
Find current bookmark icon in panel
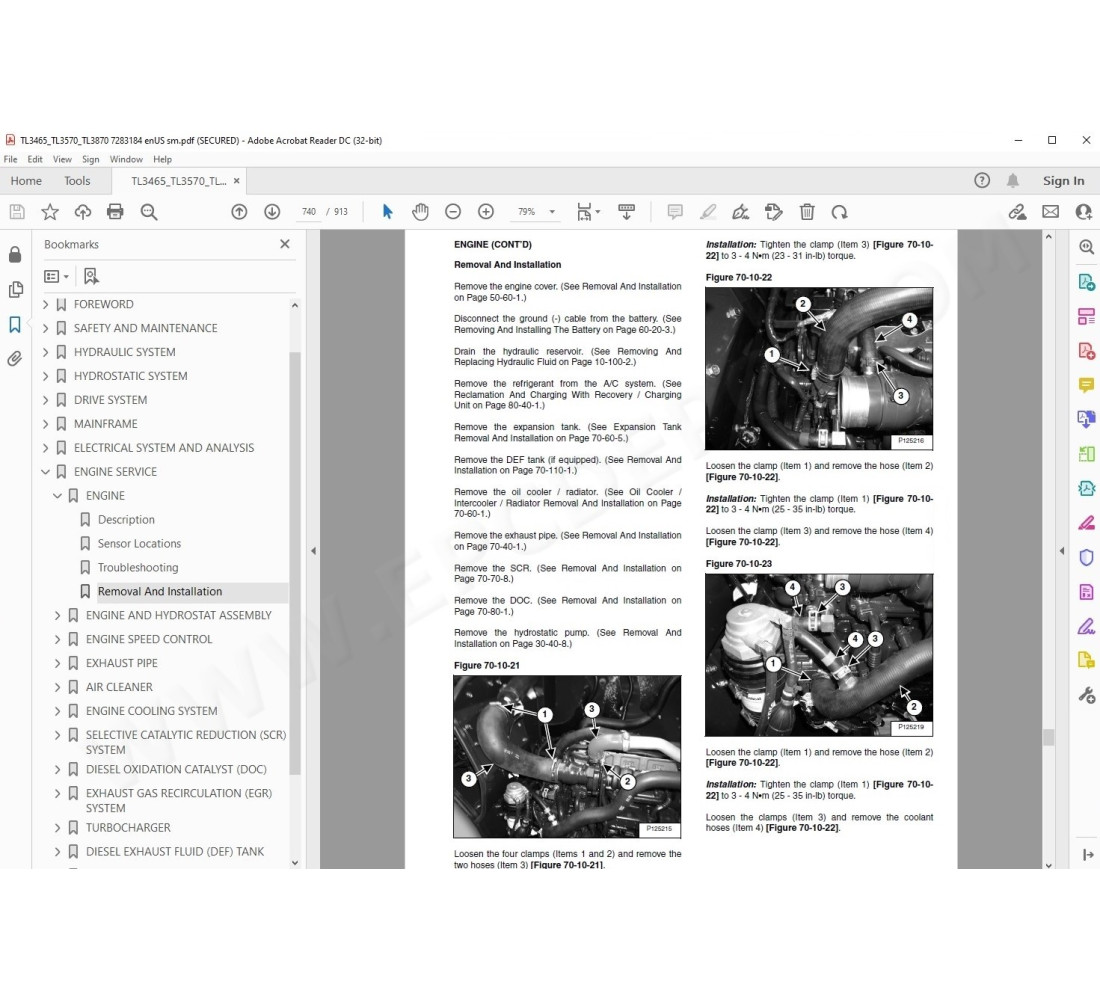(x=91, y=276)
